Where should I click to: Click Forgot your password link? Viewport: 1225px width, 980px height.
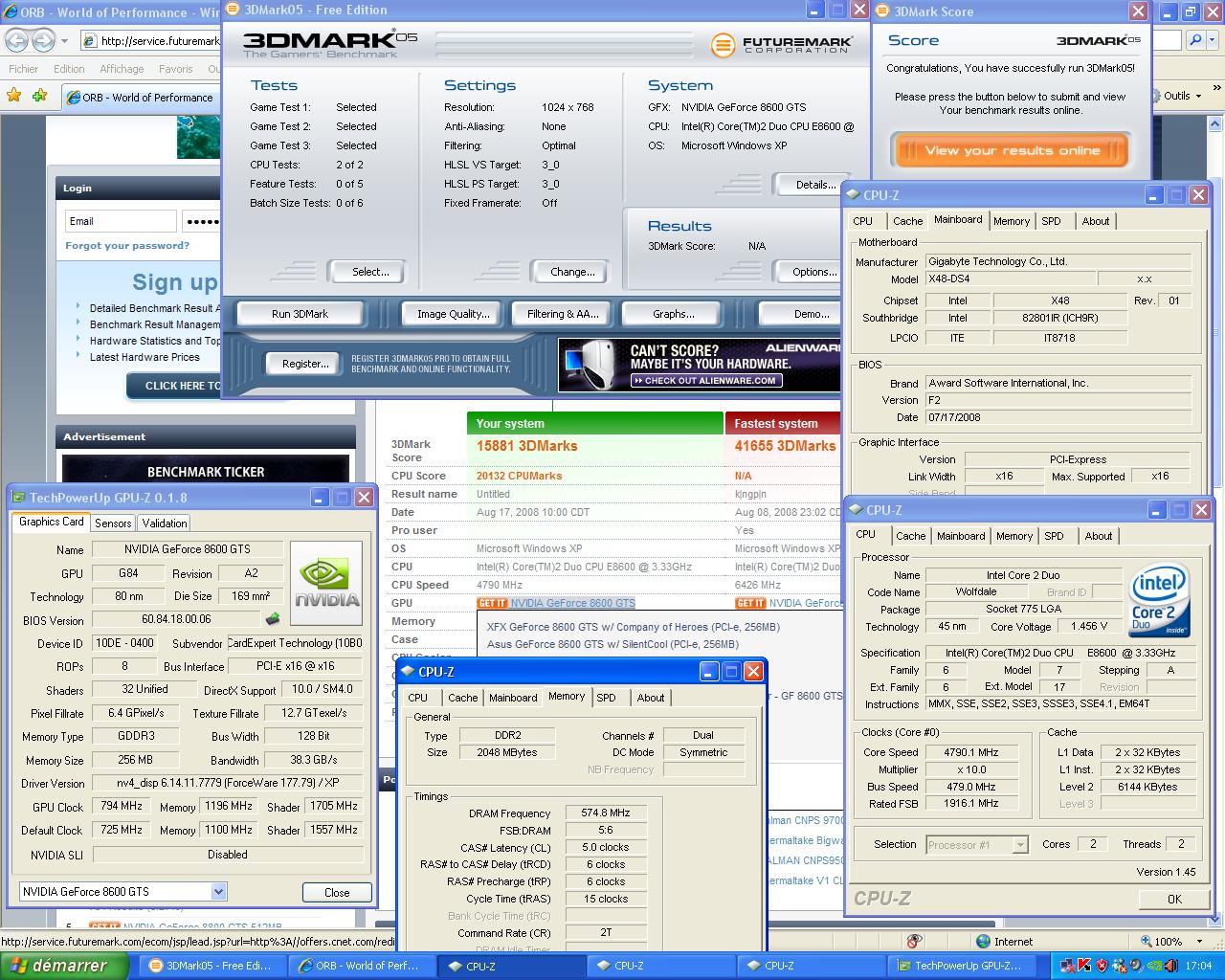point(127,246)
